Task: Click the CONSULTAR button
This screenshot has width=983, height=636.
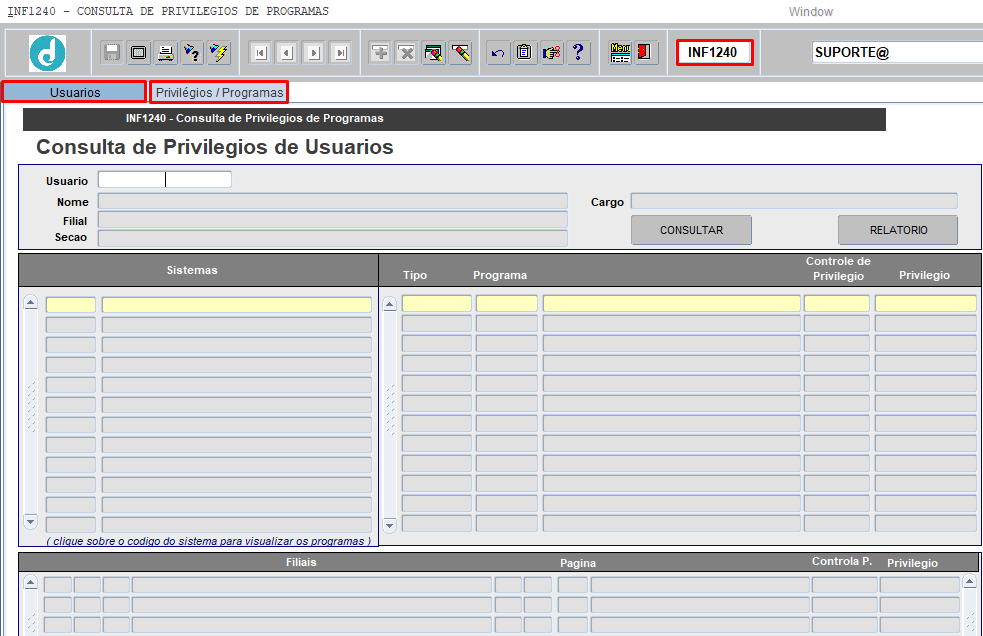Action: [691, 230]
